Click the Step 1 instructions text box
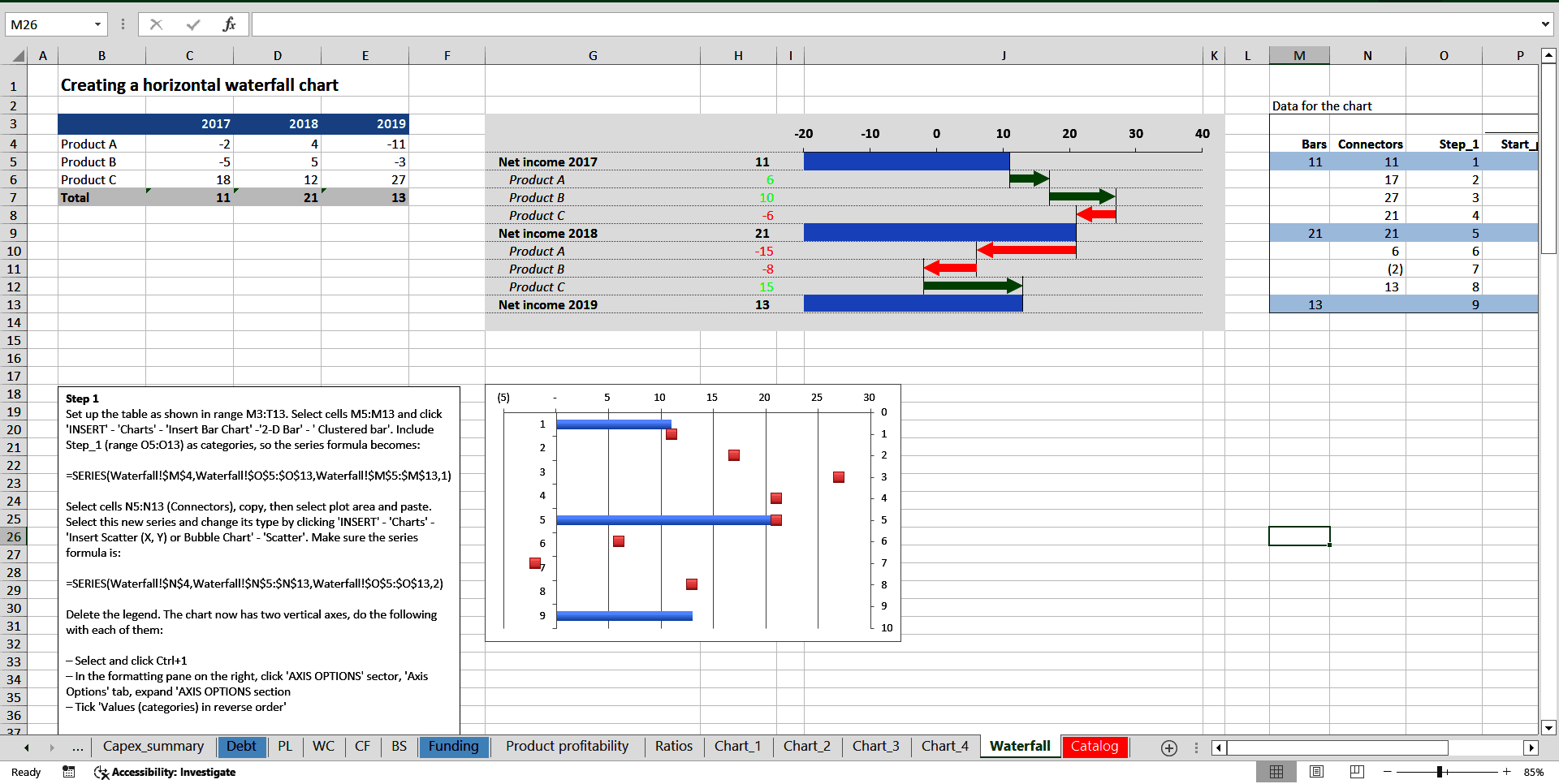The height and width of the screenshot is (784, 1559). [259, 560]
